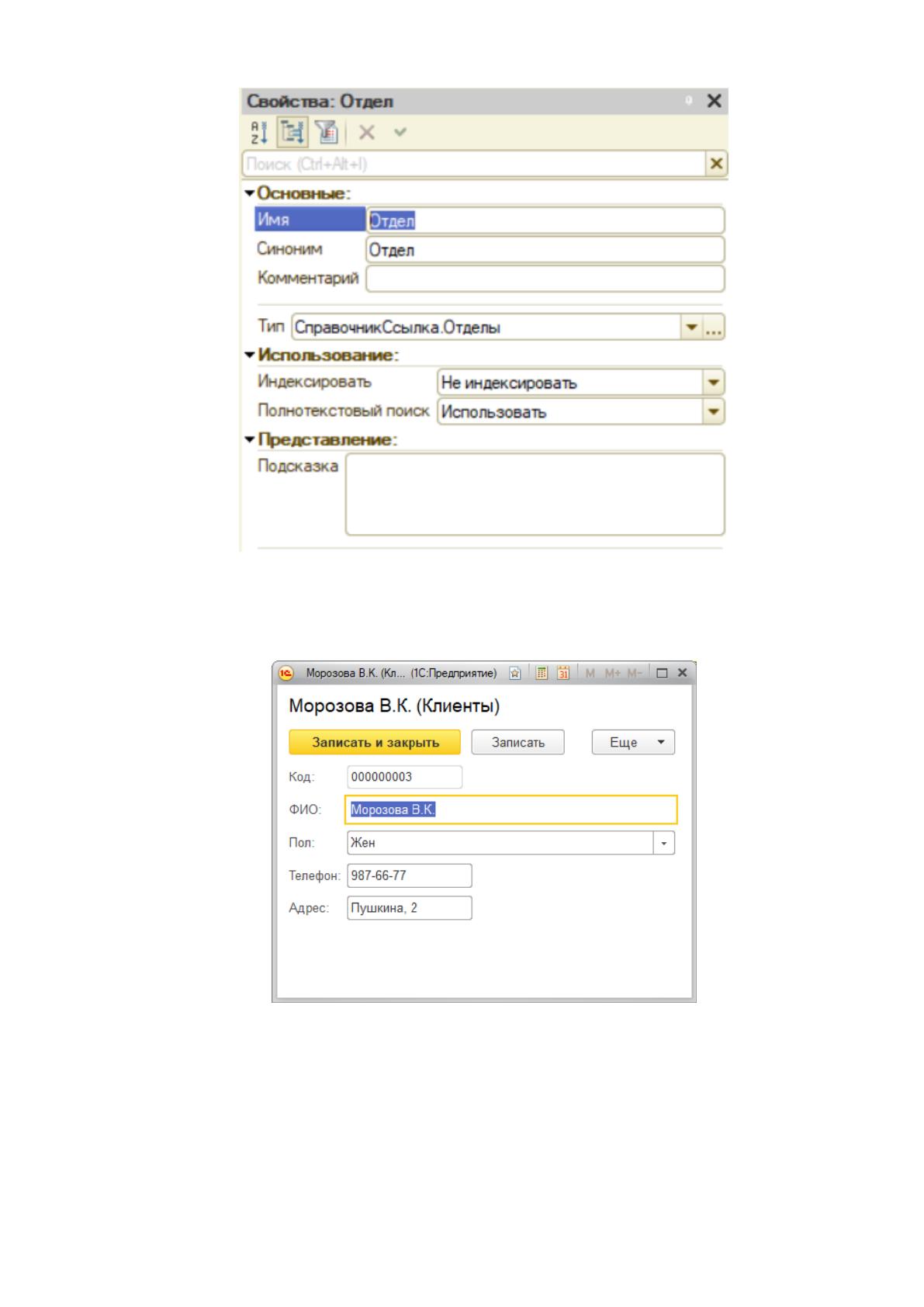Toggle the categorized properties view icon
Screen dimensions: 924x1307
[292, 133]
